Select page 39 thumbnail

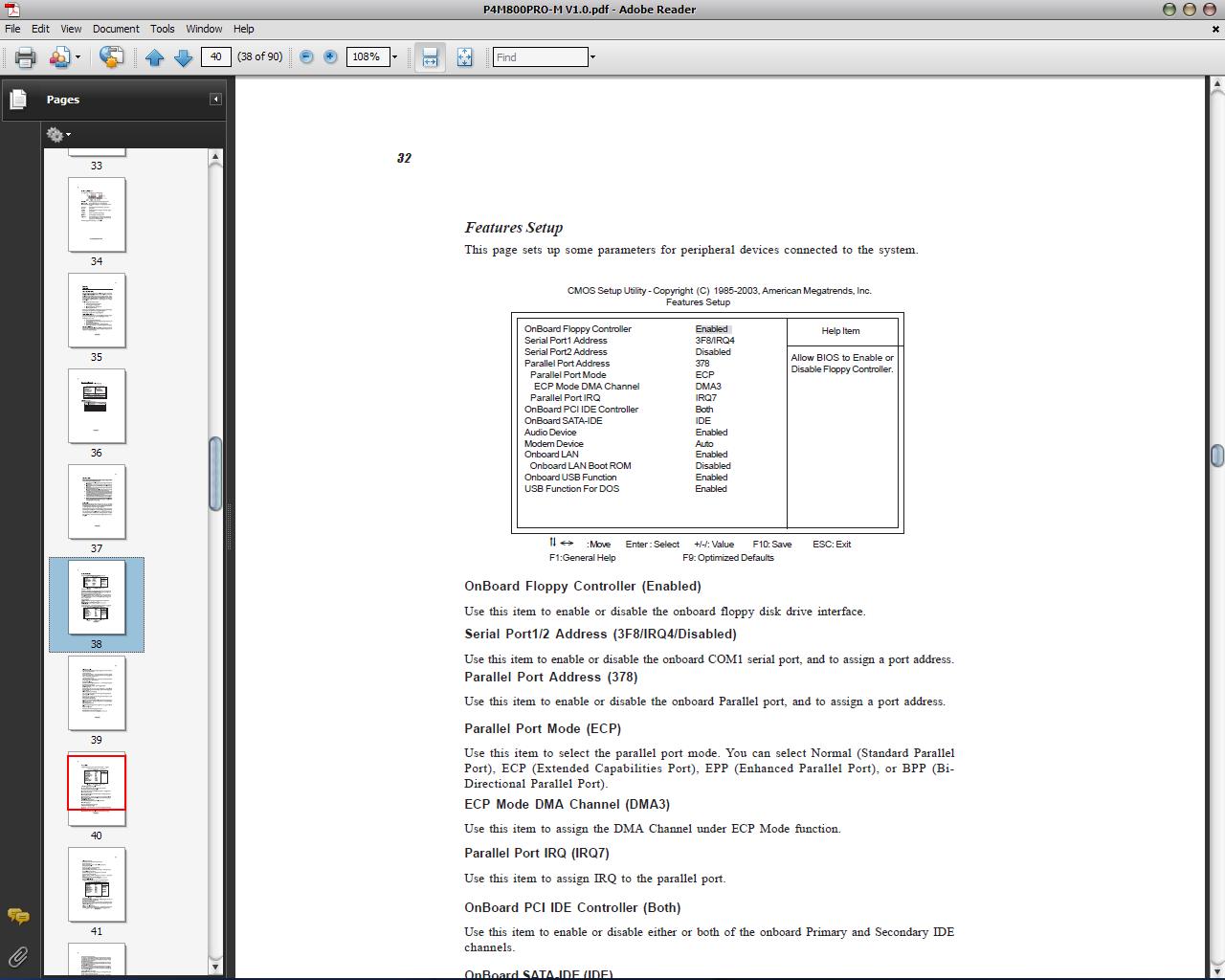(x=97, y=693)
